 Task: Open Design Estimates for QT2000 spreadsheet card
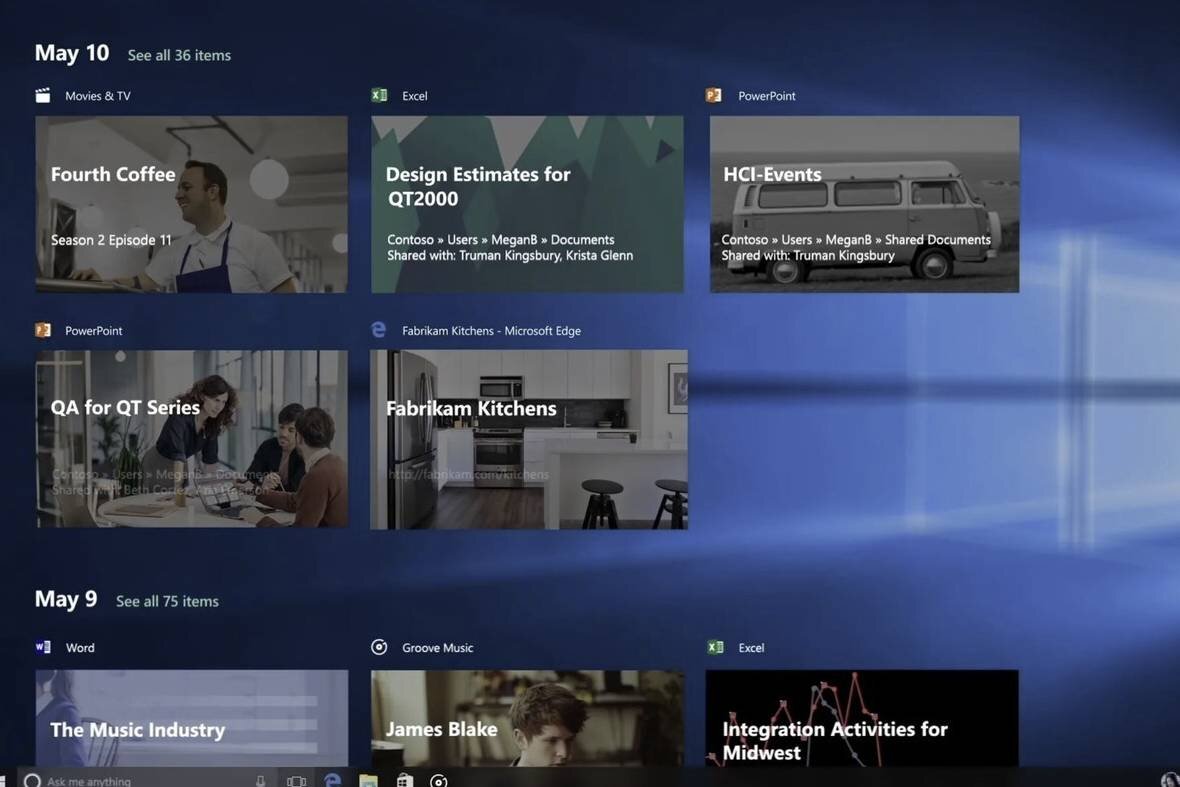528,204
